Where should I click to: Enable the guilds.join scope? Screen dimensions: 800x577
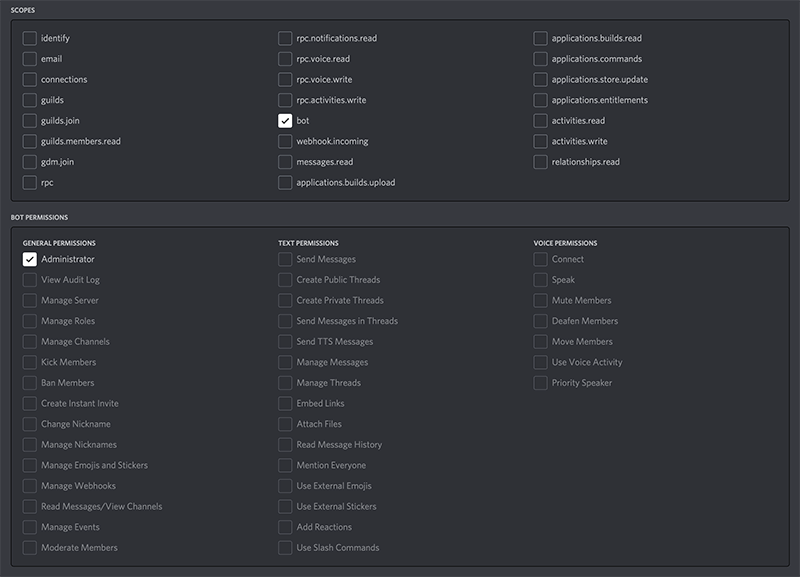(x=30, y=121)
